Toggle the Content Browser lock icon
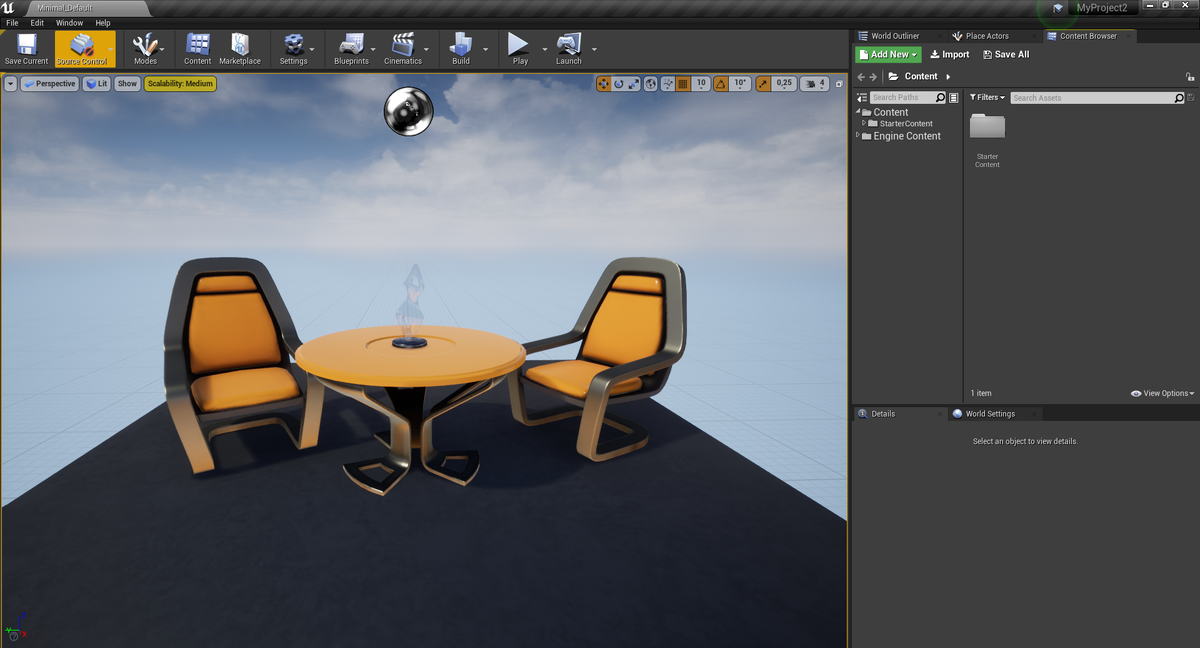The width and height of the screenshot is (1200, 648). coord(1190,76)
